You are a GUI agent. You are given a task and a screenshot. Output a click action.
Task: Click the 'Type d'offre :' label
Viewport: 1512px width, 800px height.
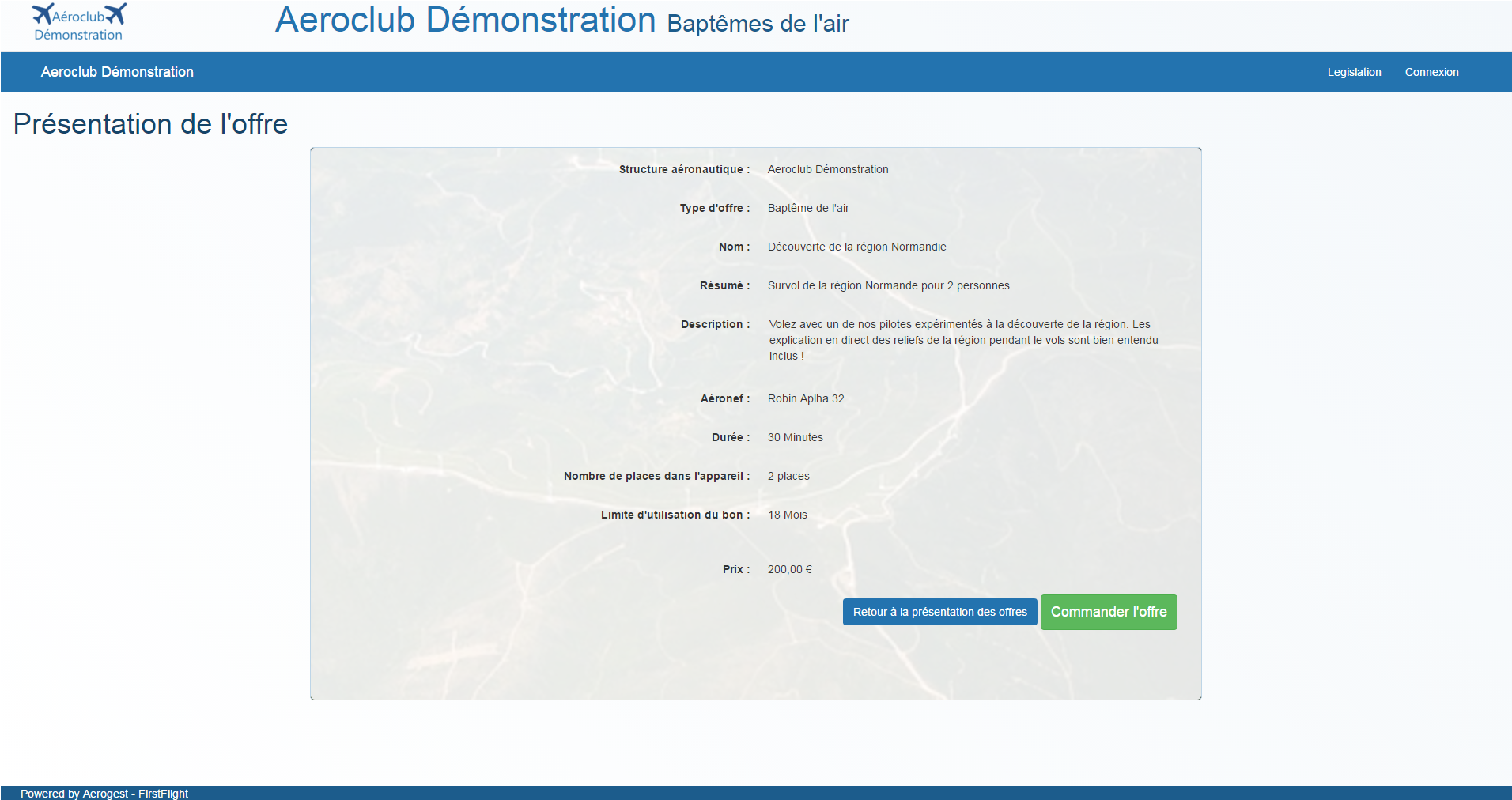(x=715, y=208)
